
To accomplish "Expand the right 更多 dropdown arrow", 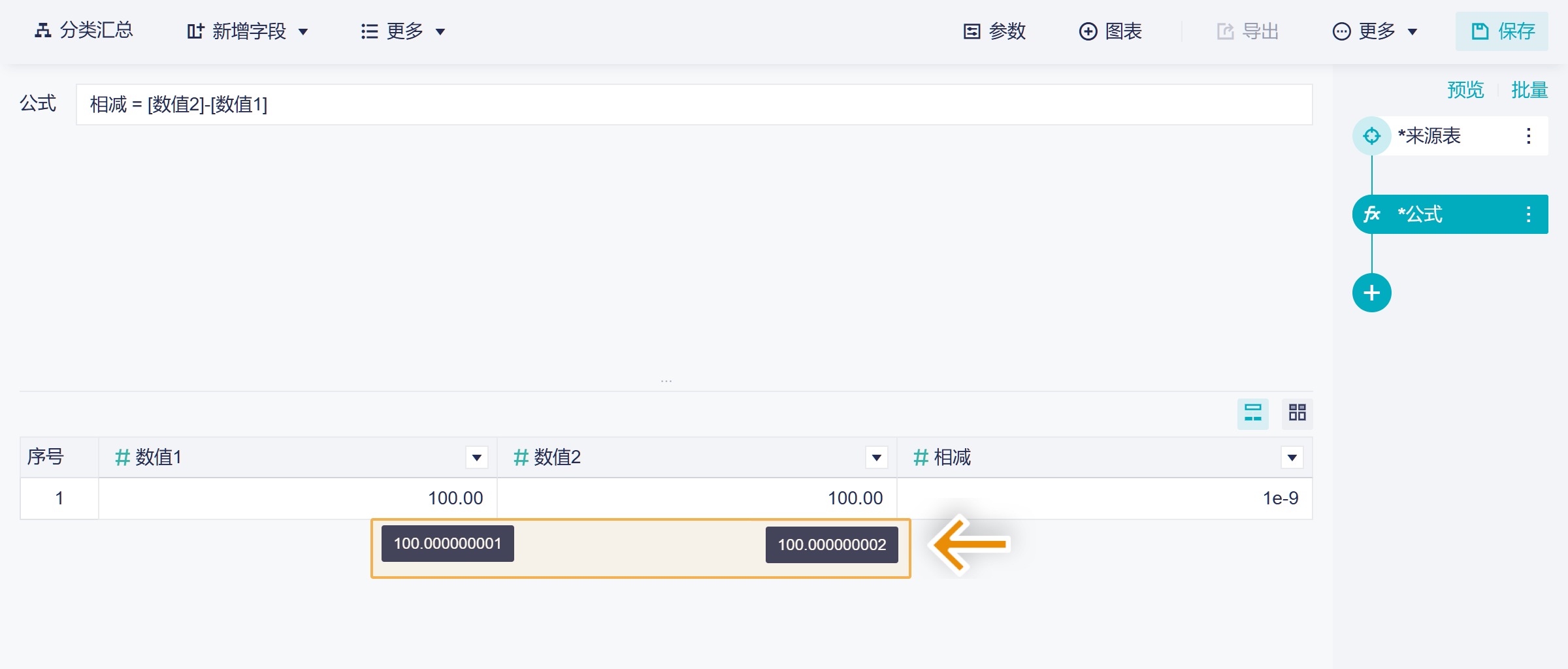I will pyautogui.click(x=1413, y=32).
